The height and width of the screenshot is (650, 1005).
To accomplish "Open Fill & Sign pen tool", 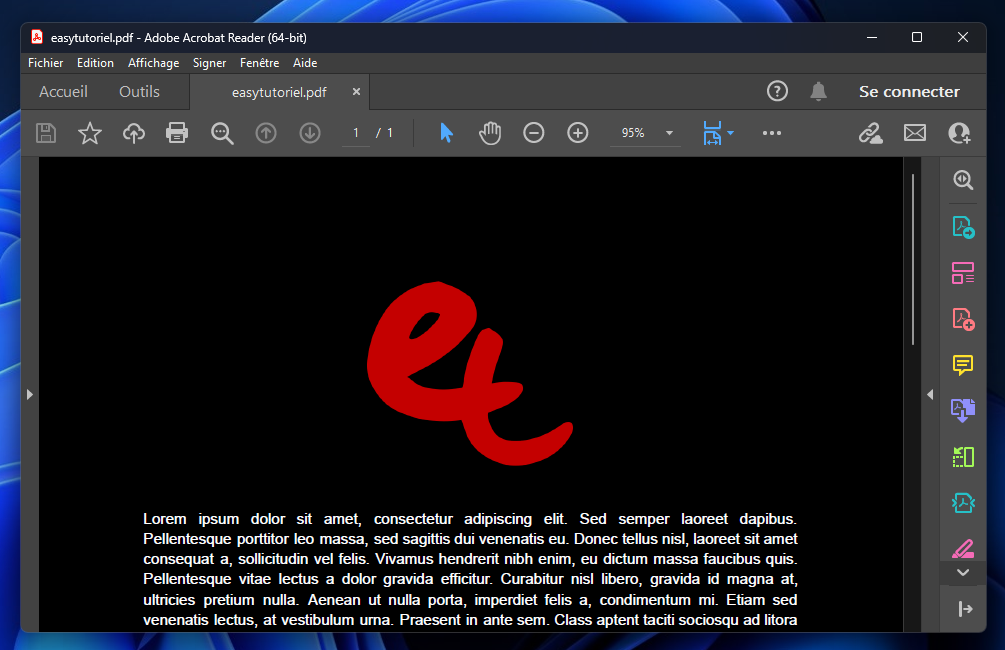I will (963, 548).
